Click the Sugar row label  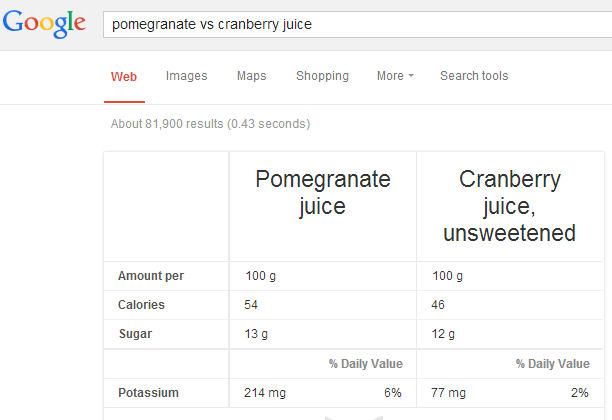134,334
